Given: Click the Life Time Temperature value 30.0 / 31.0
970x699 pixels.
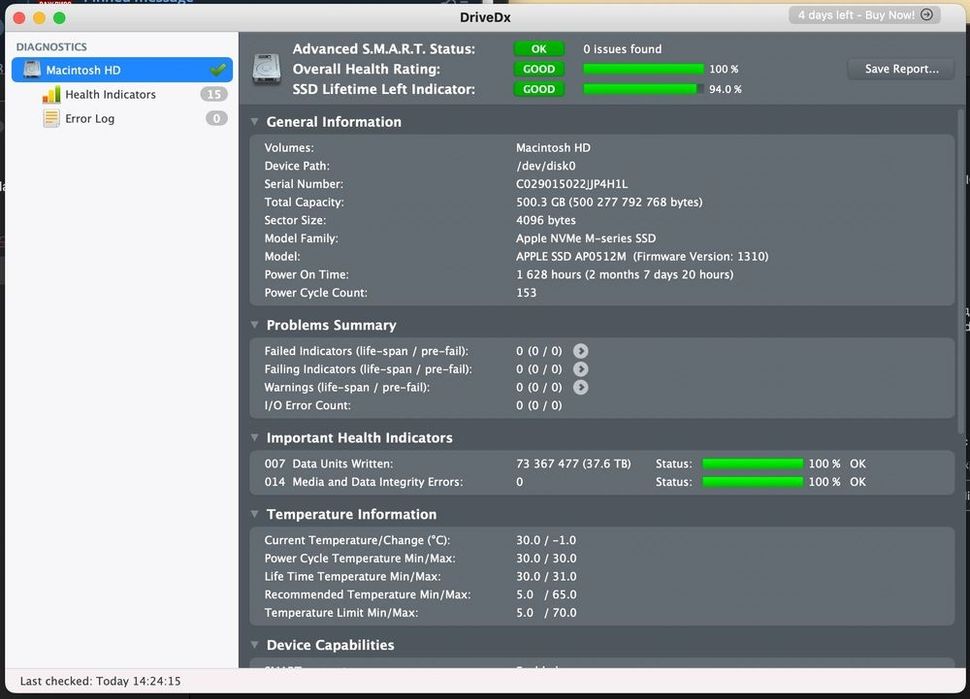Looking at the screenshot, I should pyautogui.click(x=546, y=577).
